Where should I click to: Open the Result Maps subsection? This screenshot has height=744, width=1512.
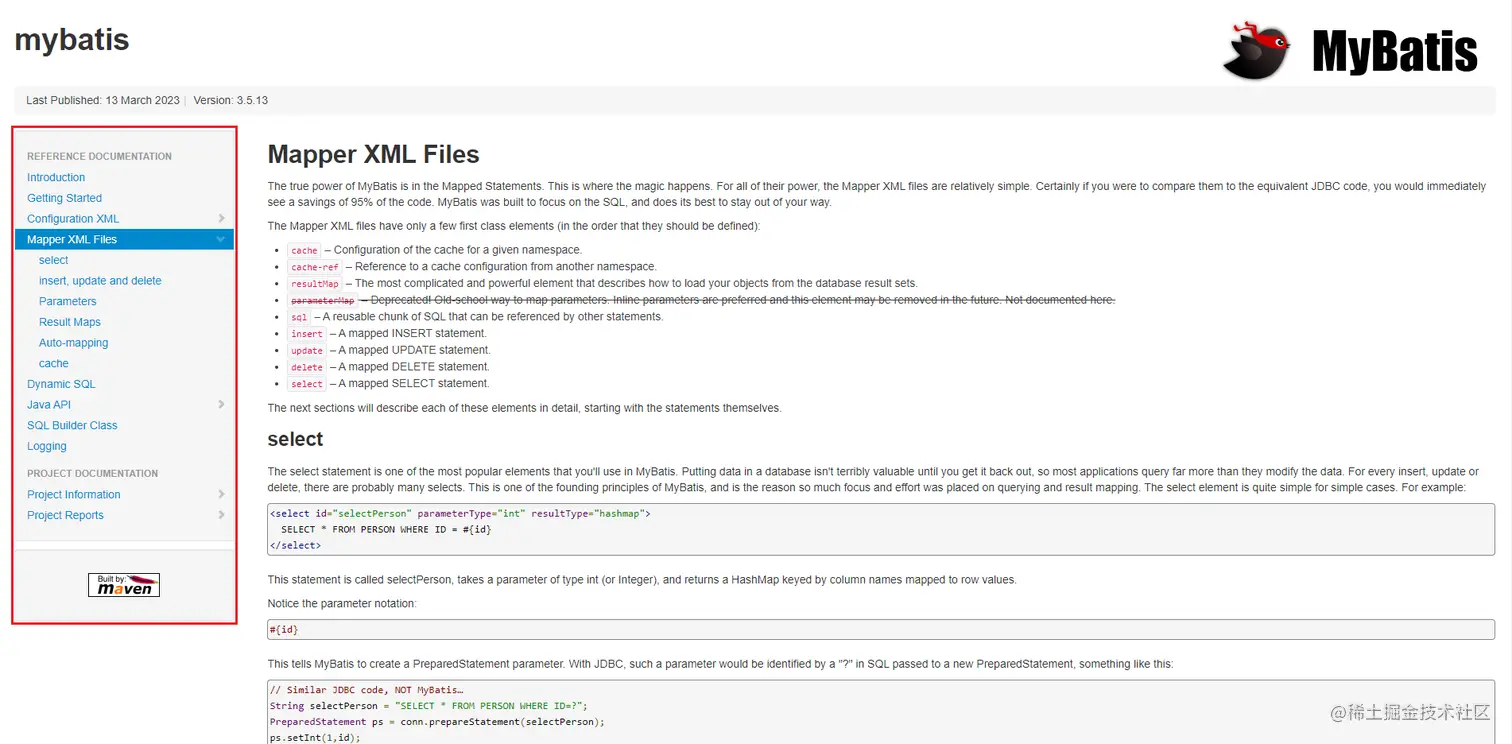tap(70, 322)
